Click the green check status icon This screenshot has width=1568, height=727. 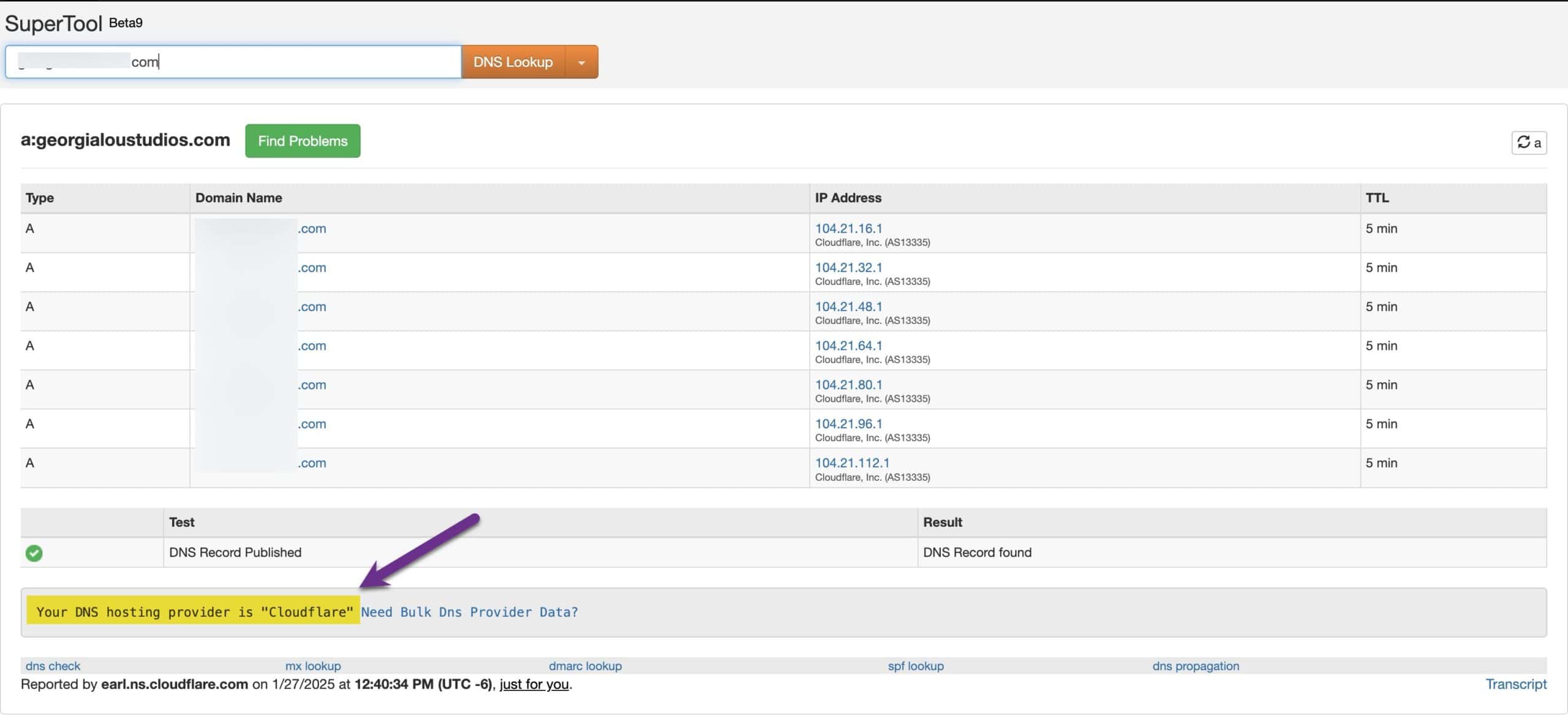[34, 553]
